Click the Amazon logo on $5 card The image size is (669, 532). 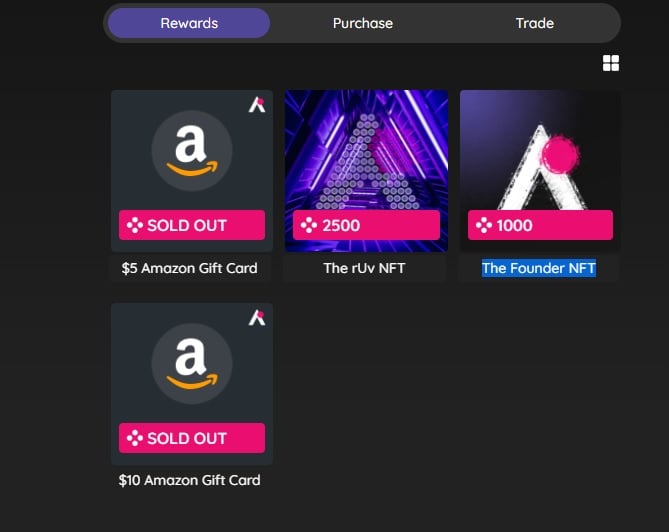pyautogui.click(x=192, y=150)
